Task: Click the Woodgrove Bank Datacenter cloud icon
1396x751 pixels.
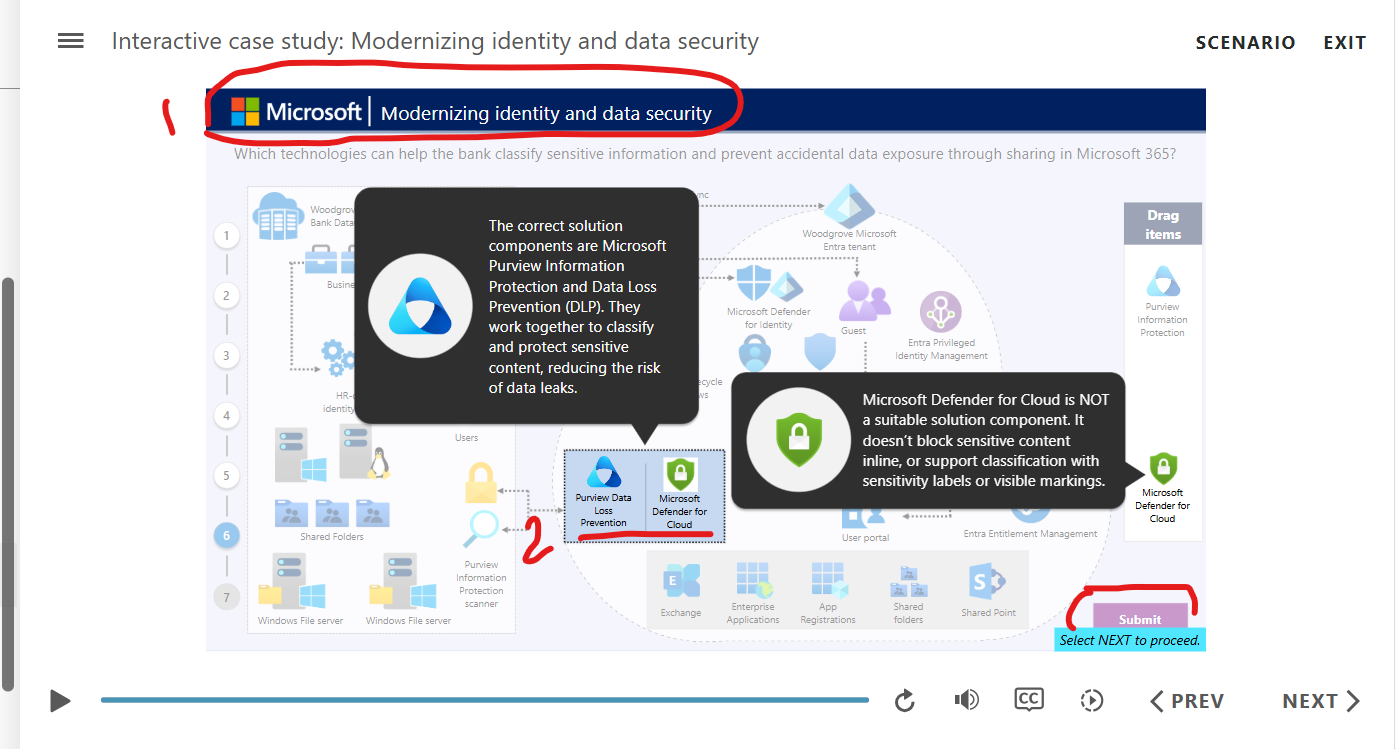Action: click(x=278, y=215)
